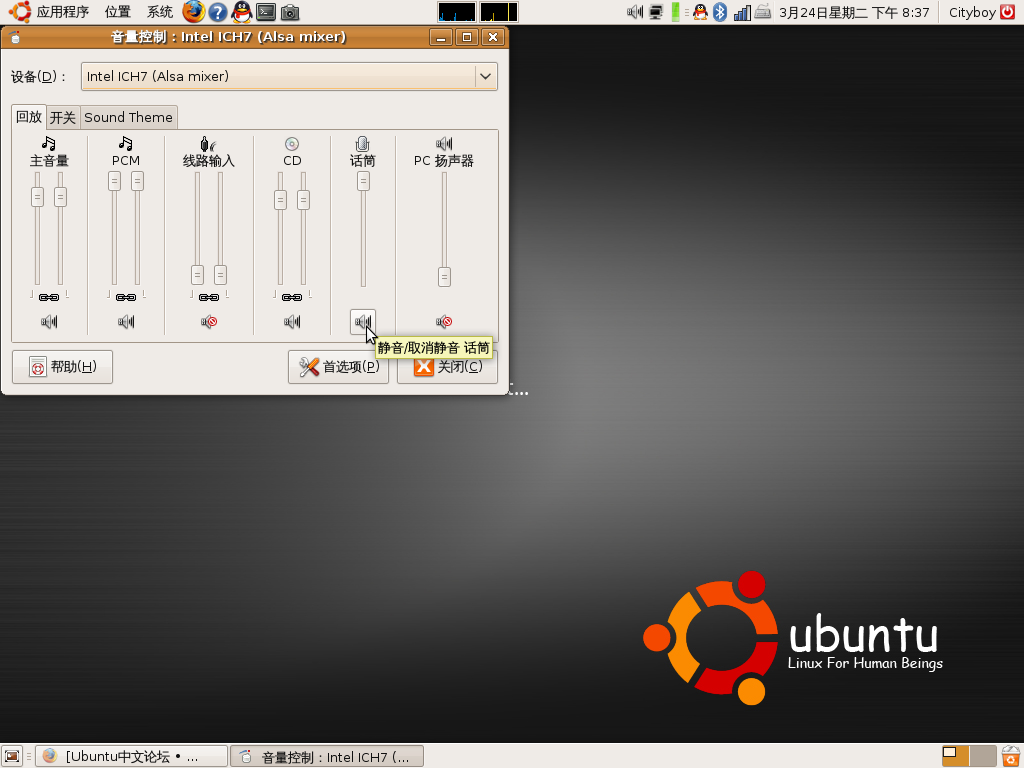Open the 应用程序 applications menu
The width and height of the screenshot is (1024, 768).
click(63, 12)
